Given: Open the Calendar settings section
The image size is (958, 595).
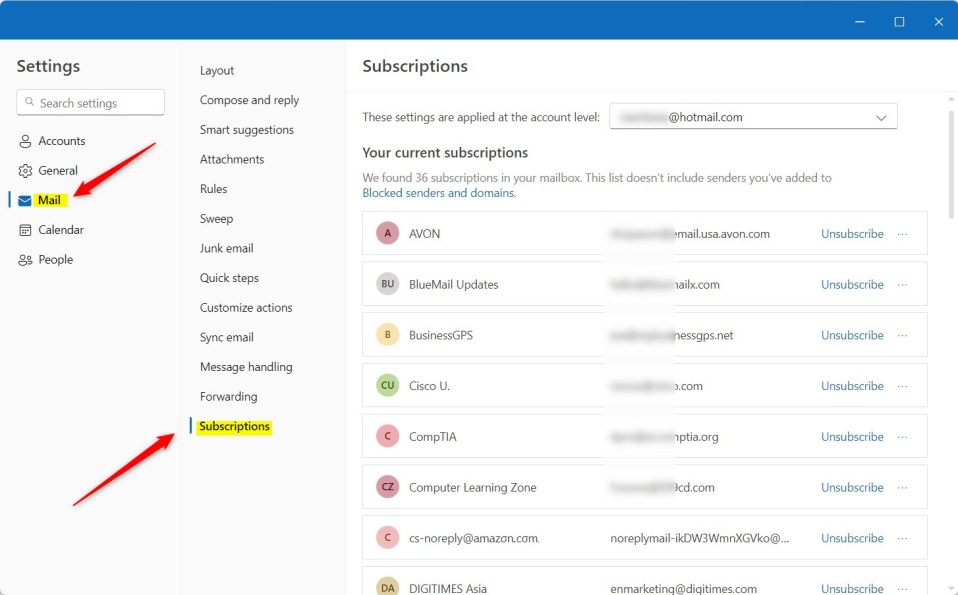Looking at the screenshot, I should 60,230.
